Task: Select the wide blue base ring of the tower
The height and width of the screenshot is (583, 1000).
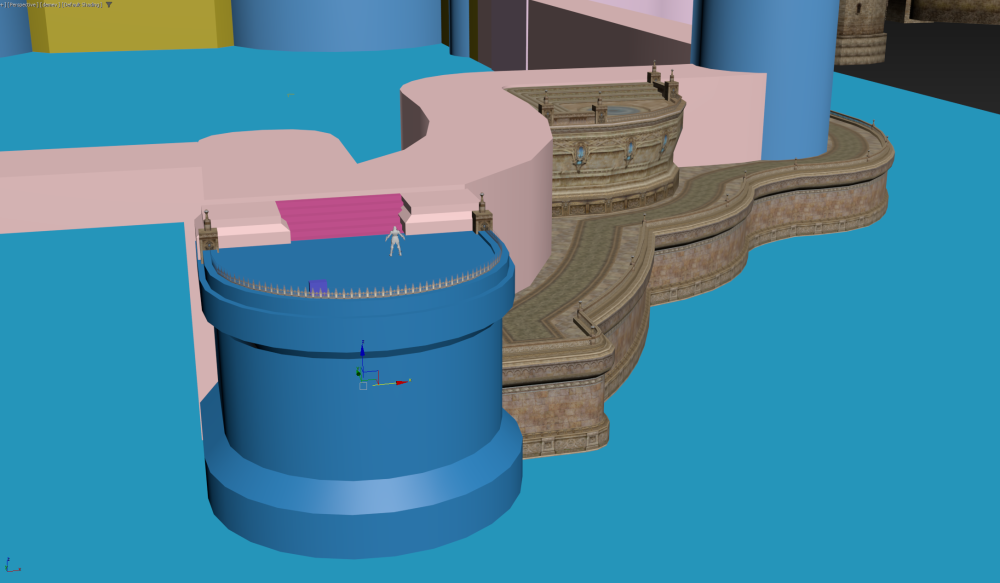Action: [x=360, y=500]
